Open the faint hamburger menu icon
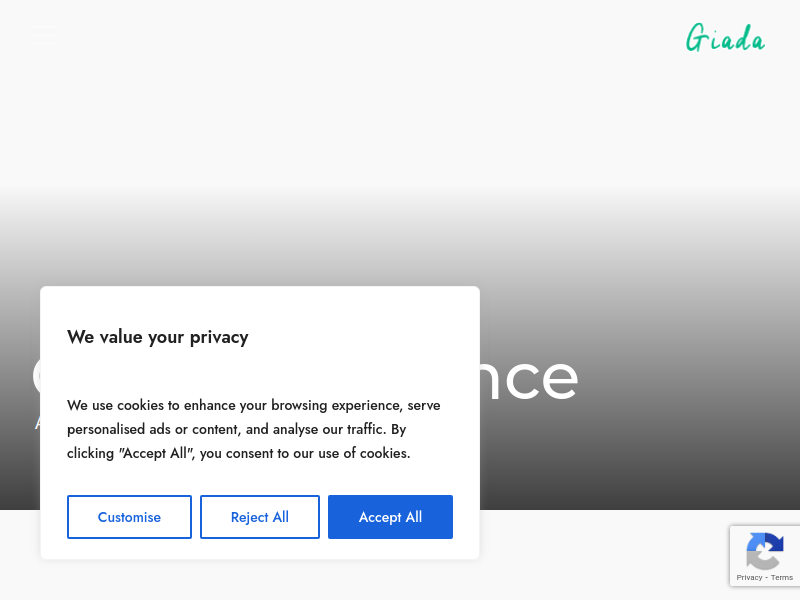Image resolution: width=800 pixels, height=600 pixels. [42, 35]
